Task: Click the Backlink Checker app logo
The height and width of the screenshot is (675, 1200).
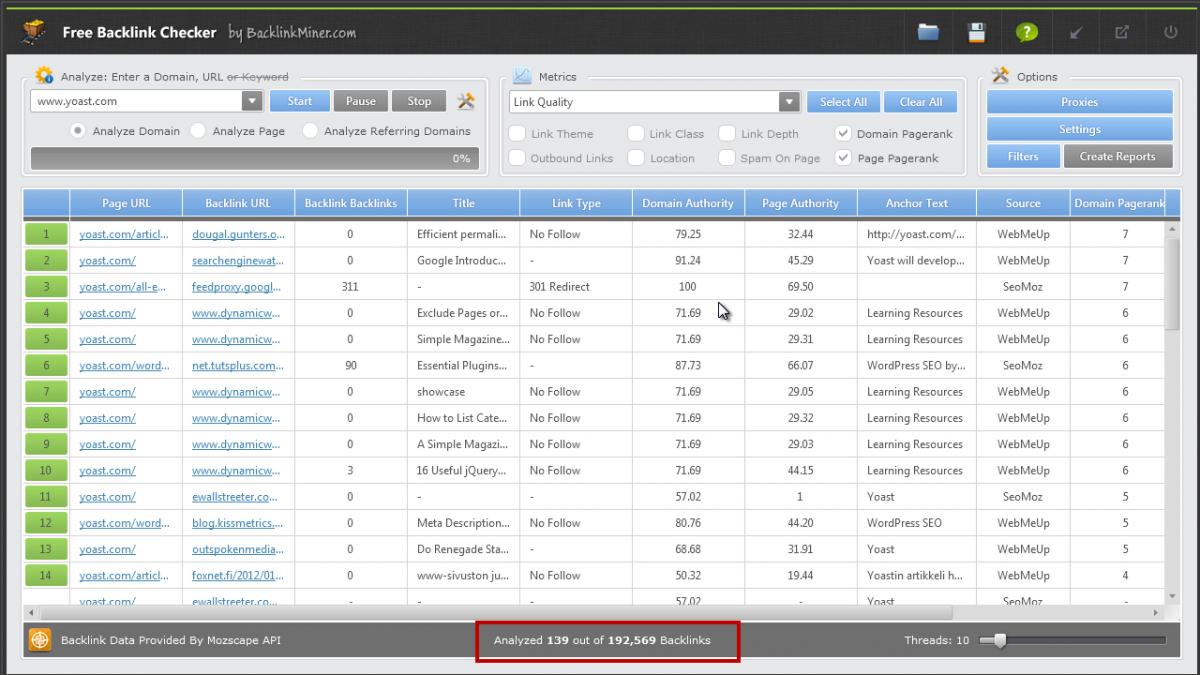Action: pos(34,32)
